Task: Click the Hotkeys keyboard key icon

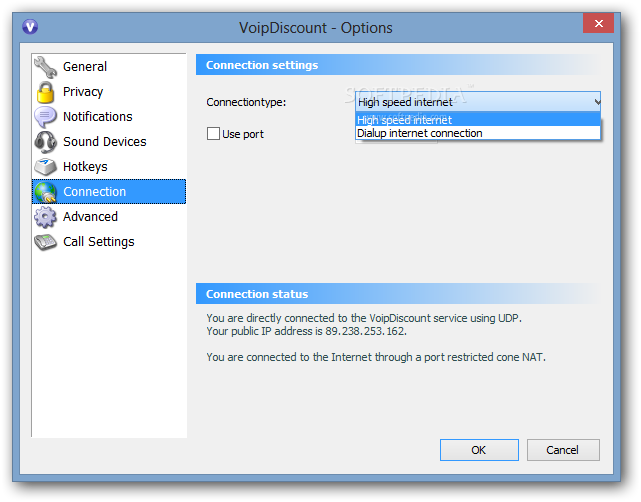Action: (45, 167)
